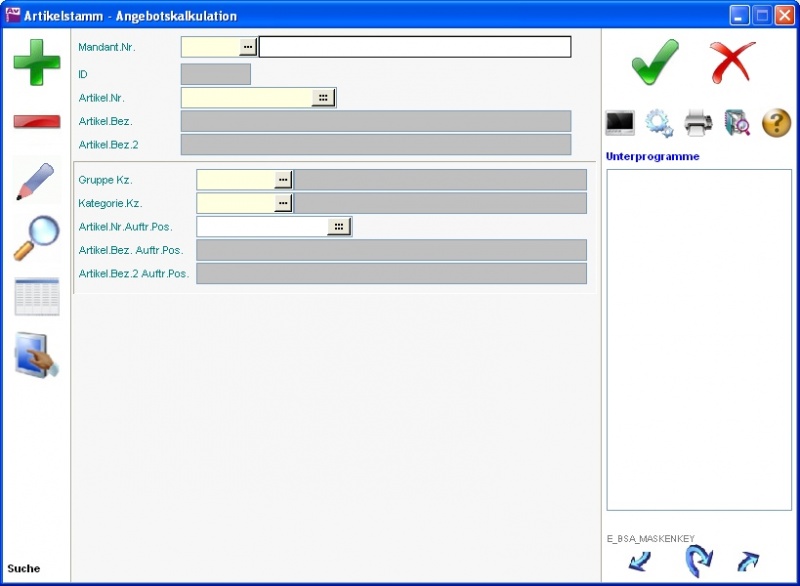Open the print preview document icon
This screenshot has width=800, height=586.
point(737,123)
